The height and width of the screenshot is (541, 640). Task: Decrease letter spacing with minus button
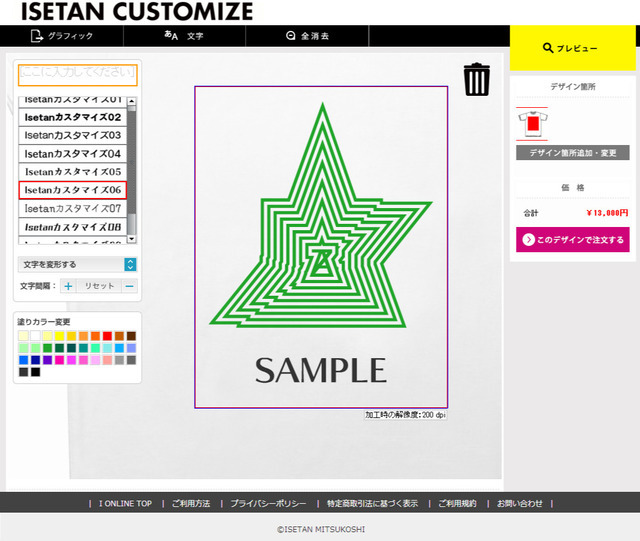coord(129,286)
